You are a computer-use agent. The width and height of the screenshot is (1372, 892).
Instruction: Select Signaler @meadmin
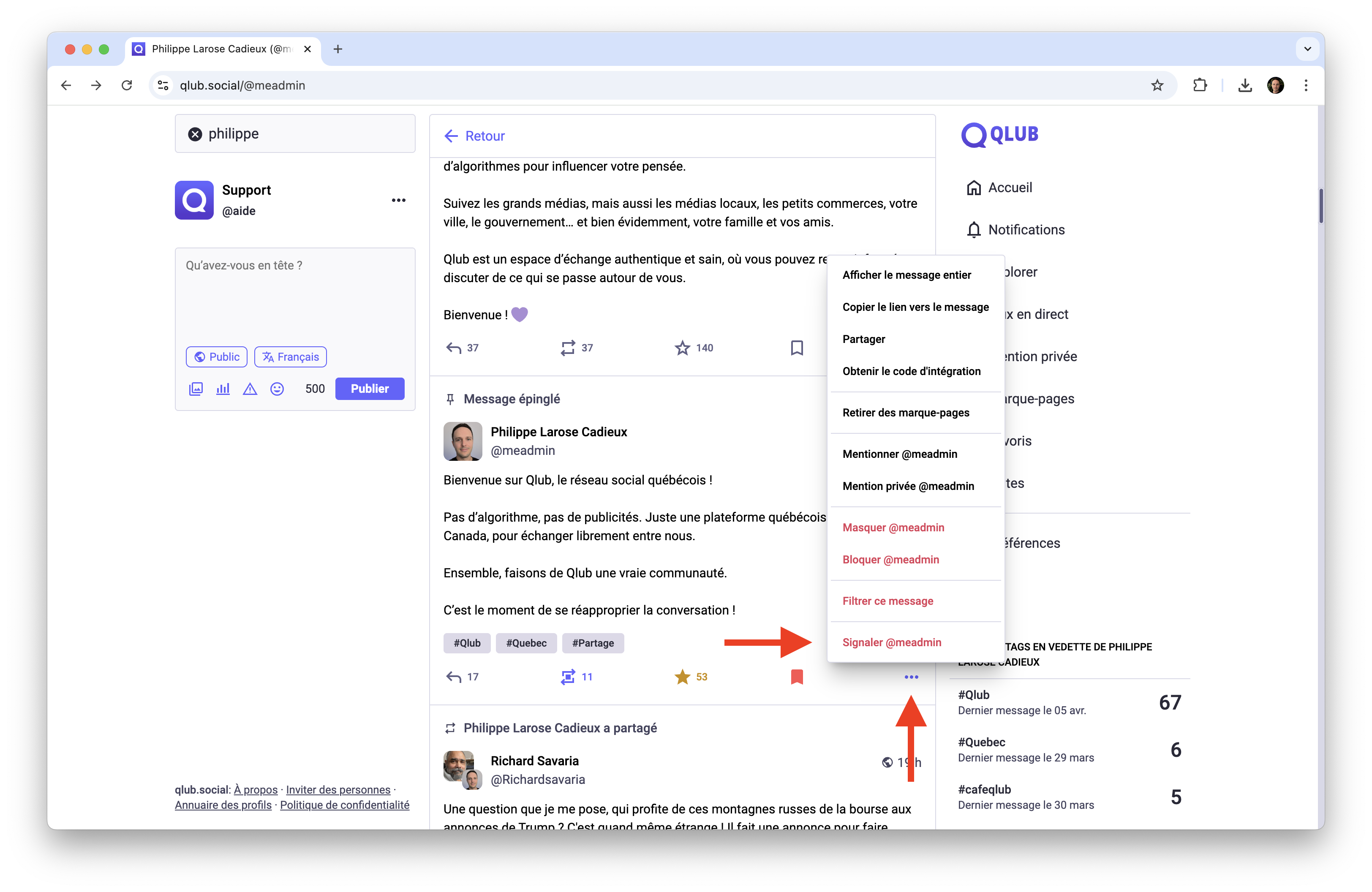(x=916, y=642)
